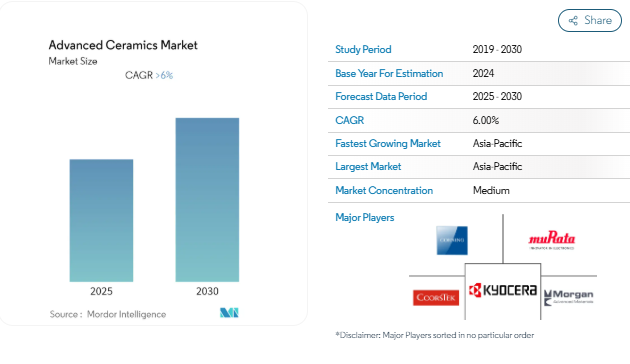
Task: Click the Advanced Ceramics Market chart title
Action: (x=123, y=45)
